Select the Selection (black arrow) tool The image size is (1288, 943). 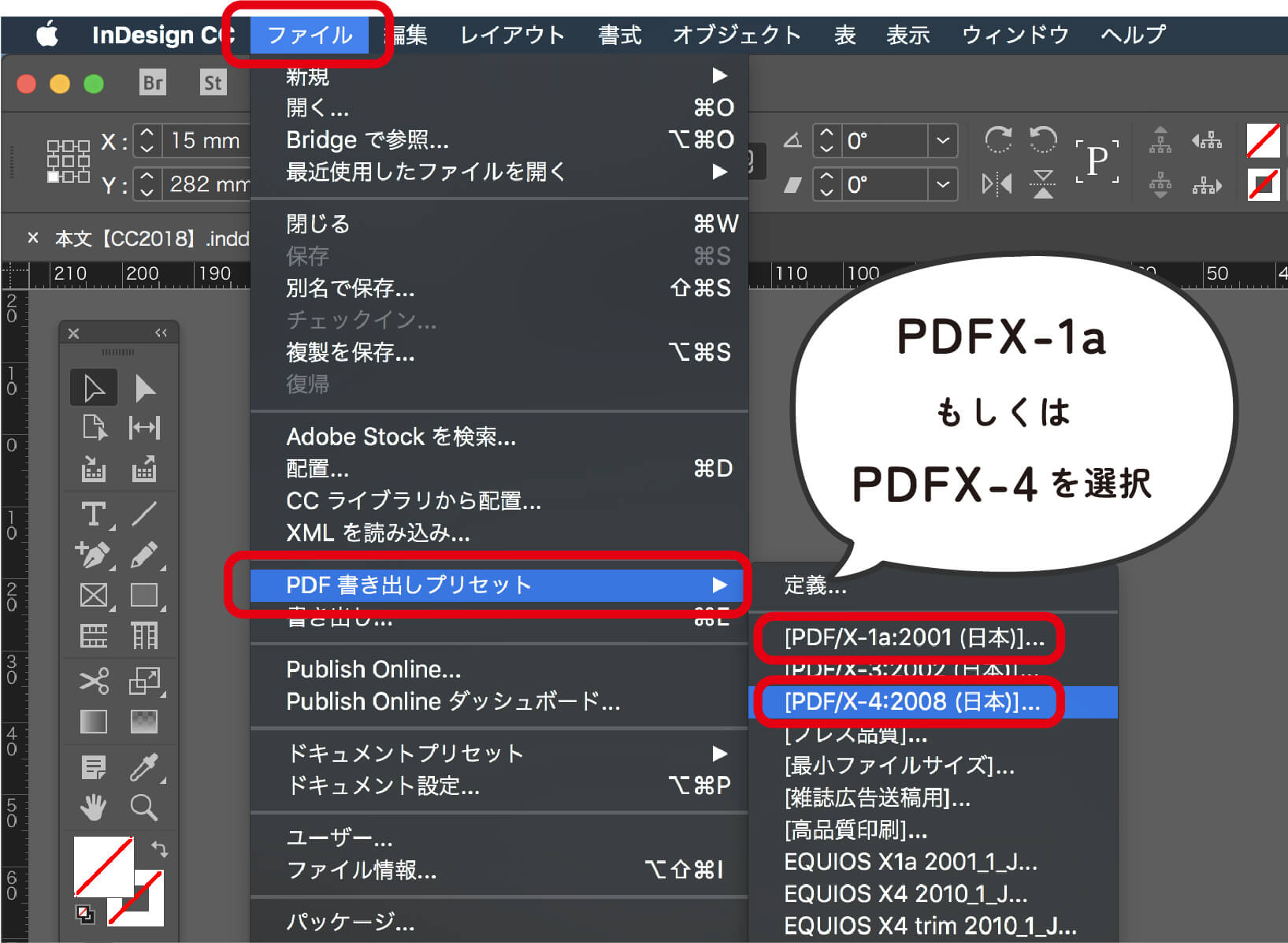94,388
